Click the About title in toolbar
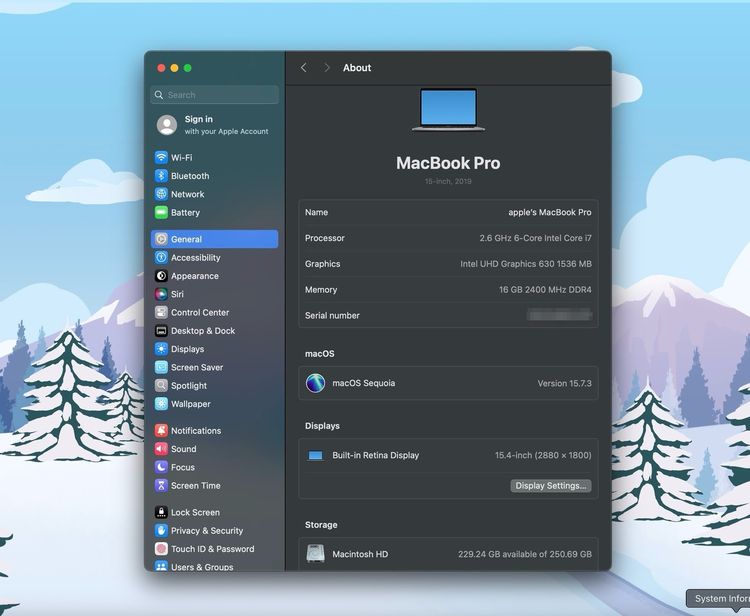 pos(357,68)
